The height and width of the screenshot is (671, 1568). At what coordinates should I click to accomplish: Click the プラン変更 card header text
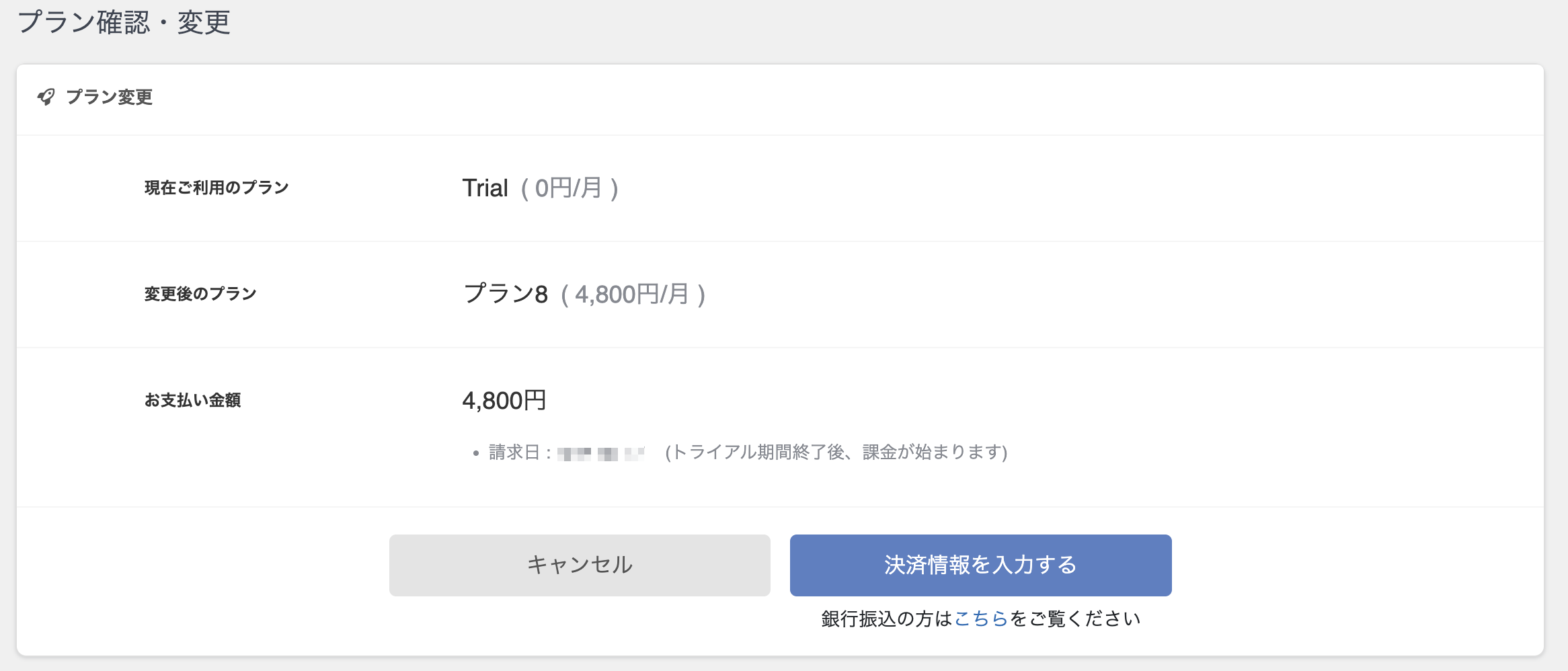[110, 97]
